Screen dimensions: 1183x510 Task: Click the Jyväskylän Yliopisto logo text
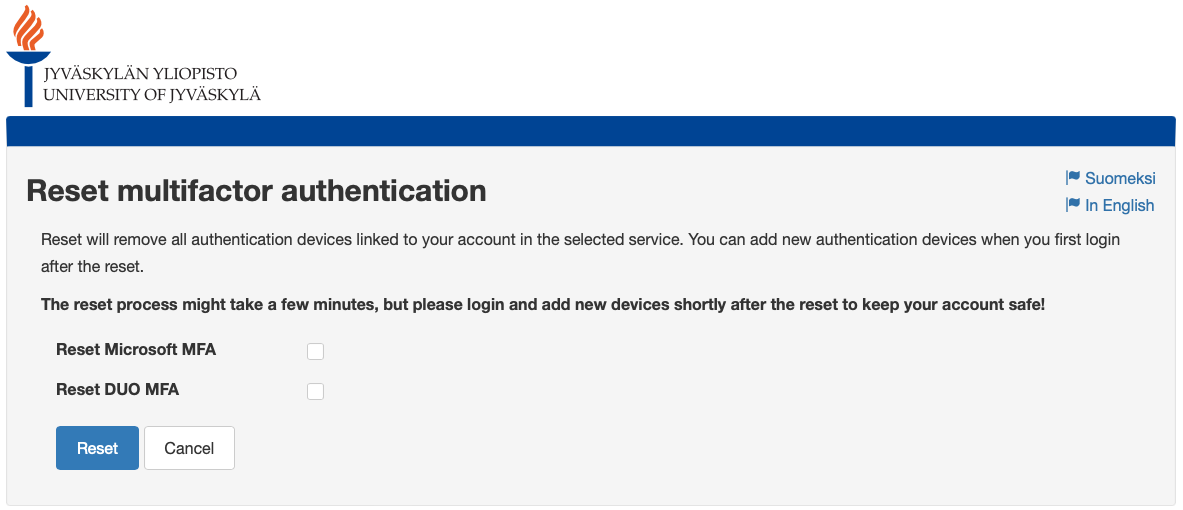140,73
